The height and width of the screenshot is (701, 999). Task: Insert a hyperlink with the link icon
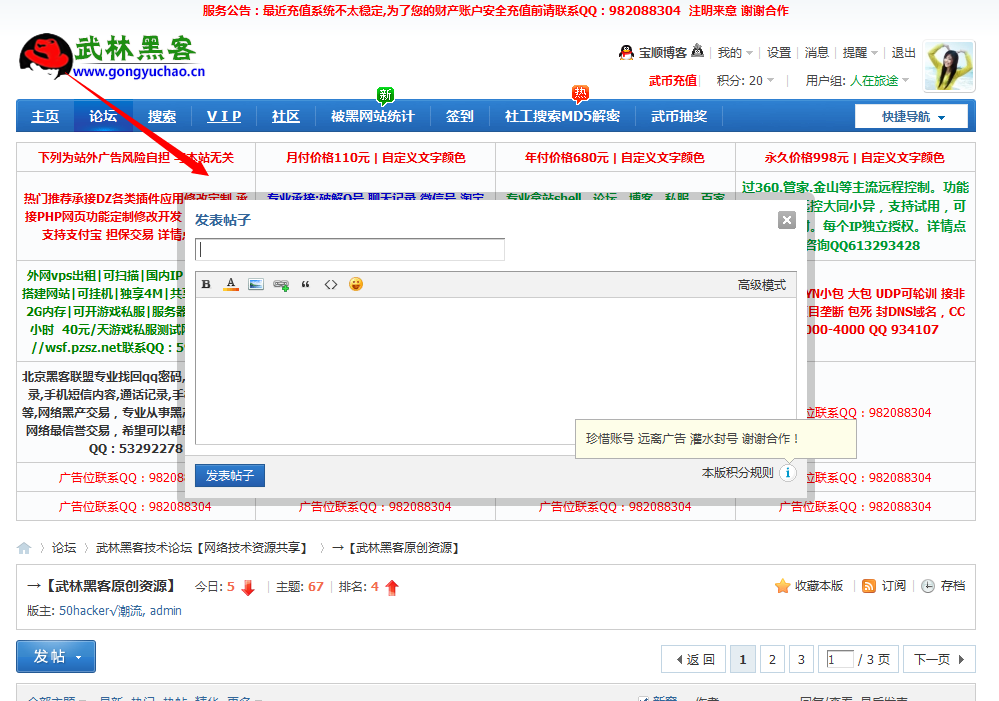(281, 284)
